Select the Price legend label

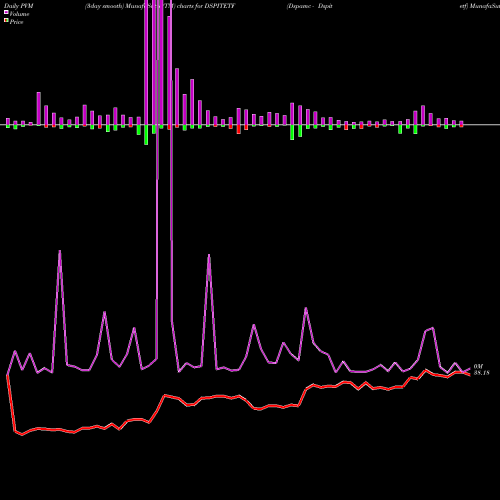[16, 22]
